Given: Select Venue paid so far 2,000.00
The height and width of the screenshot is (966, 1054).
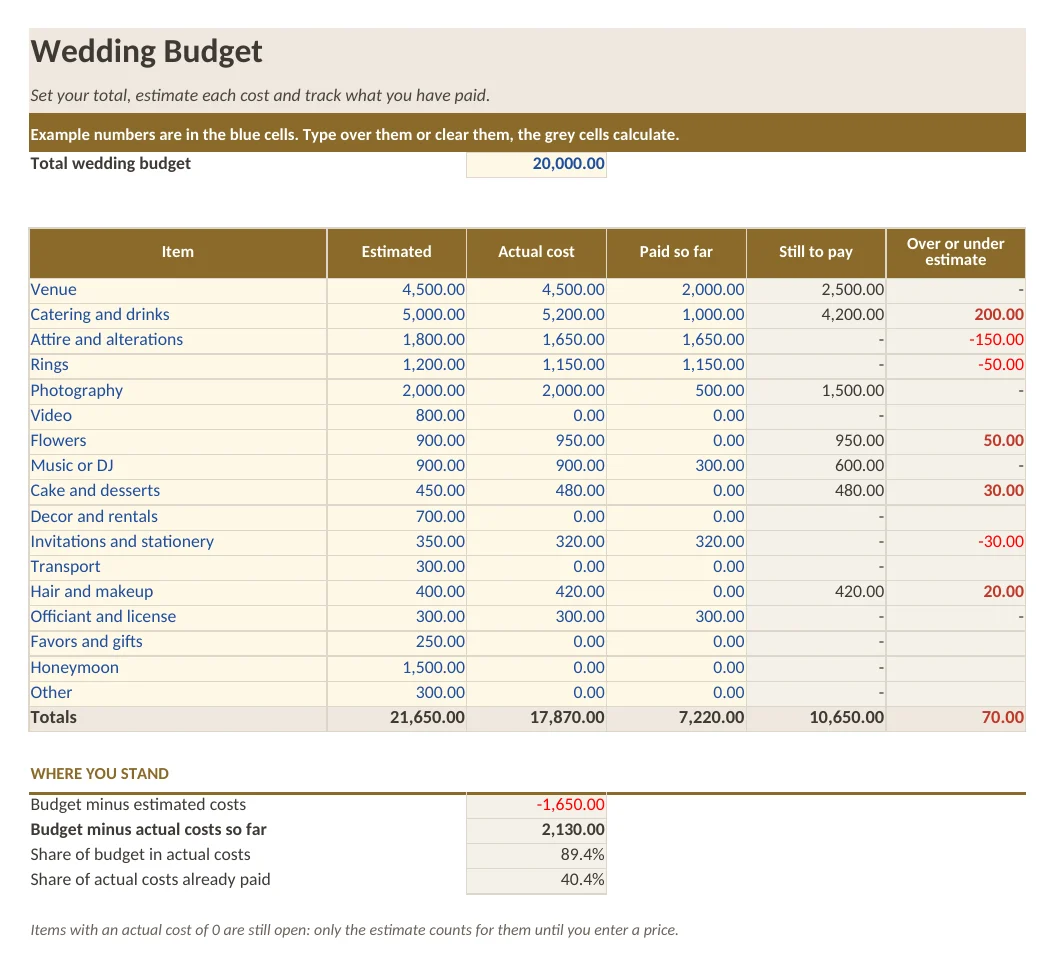Looking at the screenshot, I should tap(676, 290).
